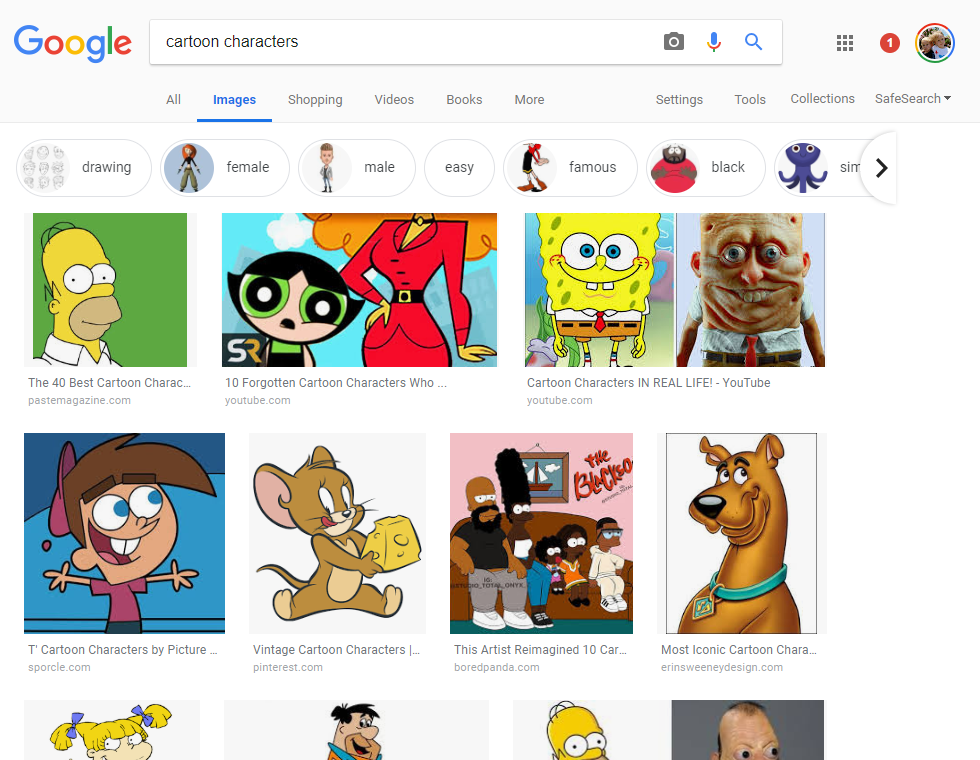Click the blue magnifier search button
Screen dimensions: 980x760
click(x=753, y=42)
